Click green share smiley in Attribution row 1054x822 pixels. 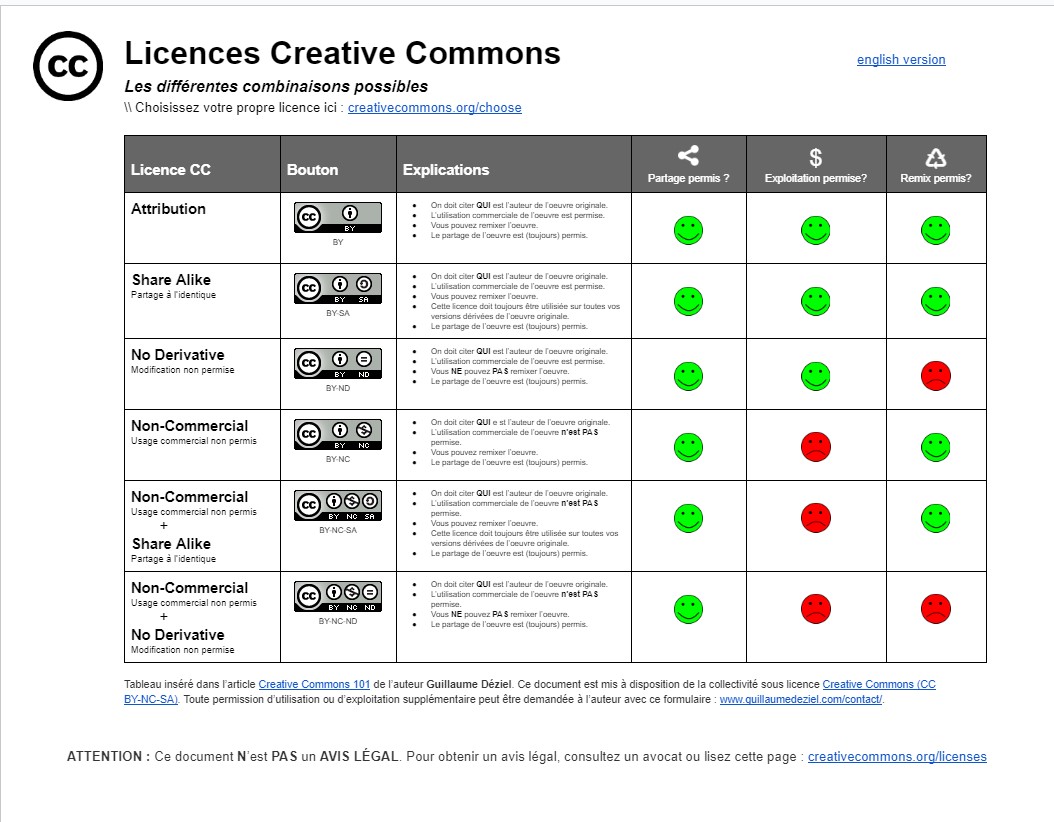tap(688, 230)
